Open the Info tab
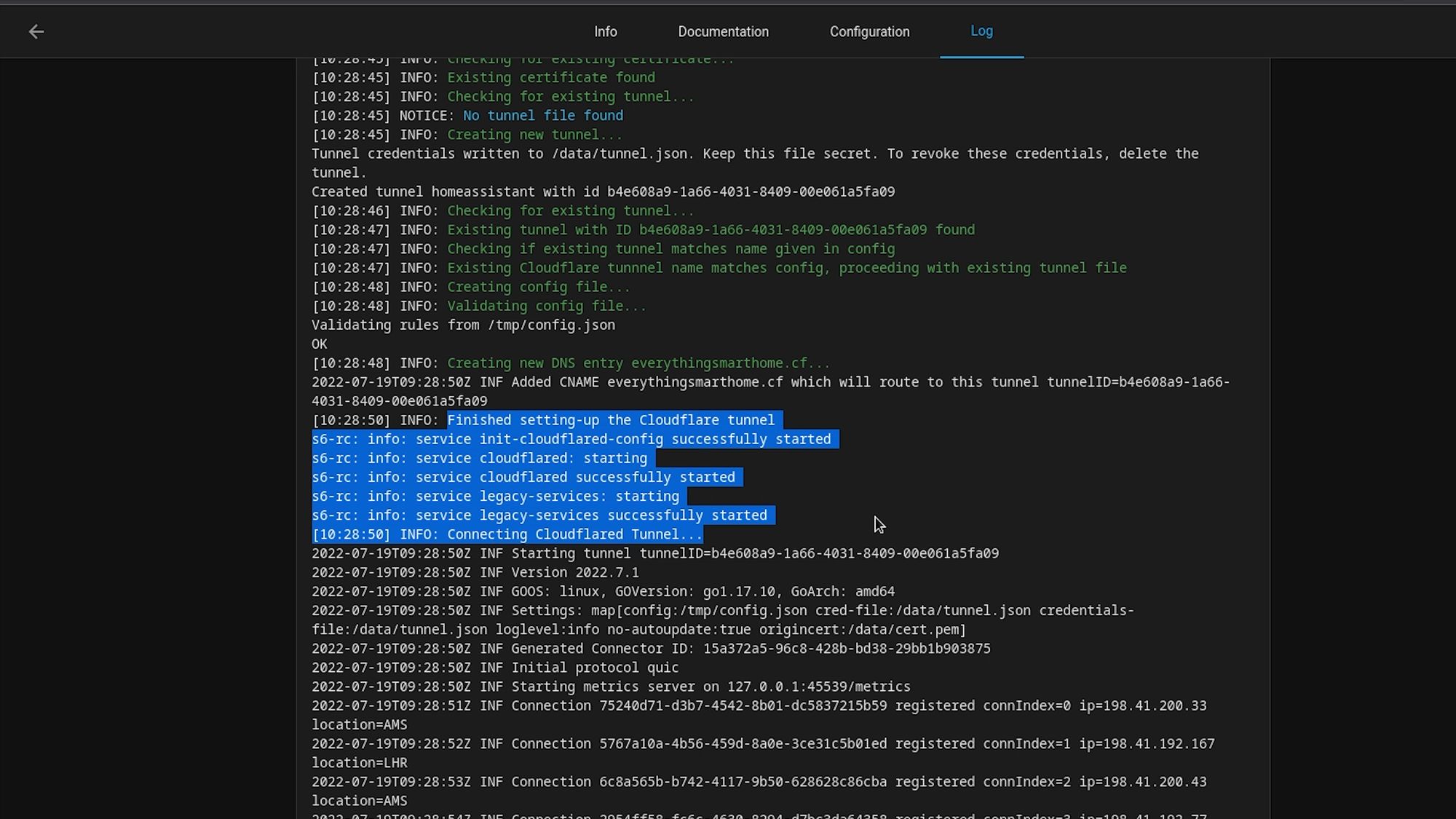This screenshot has width=1456, height=819. click(x=605, y=31)
